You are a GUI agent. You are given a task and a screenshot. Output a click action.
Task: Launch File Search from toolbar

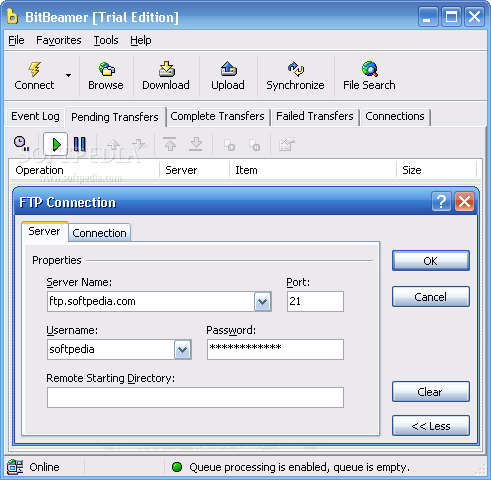[x=370, y=69]
